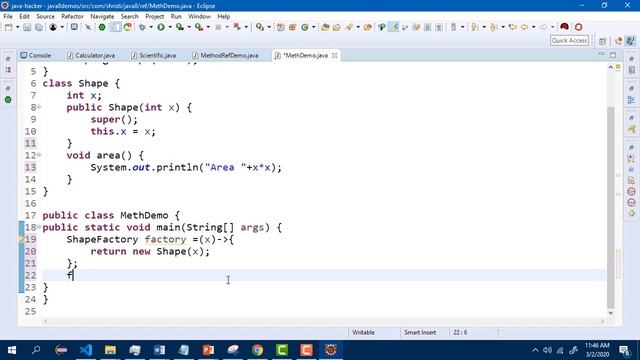Open the File menu
Screen dimensions: 640x360
point(8,16)
